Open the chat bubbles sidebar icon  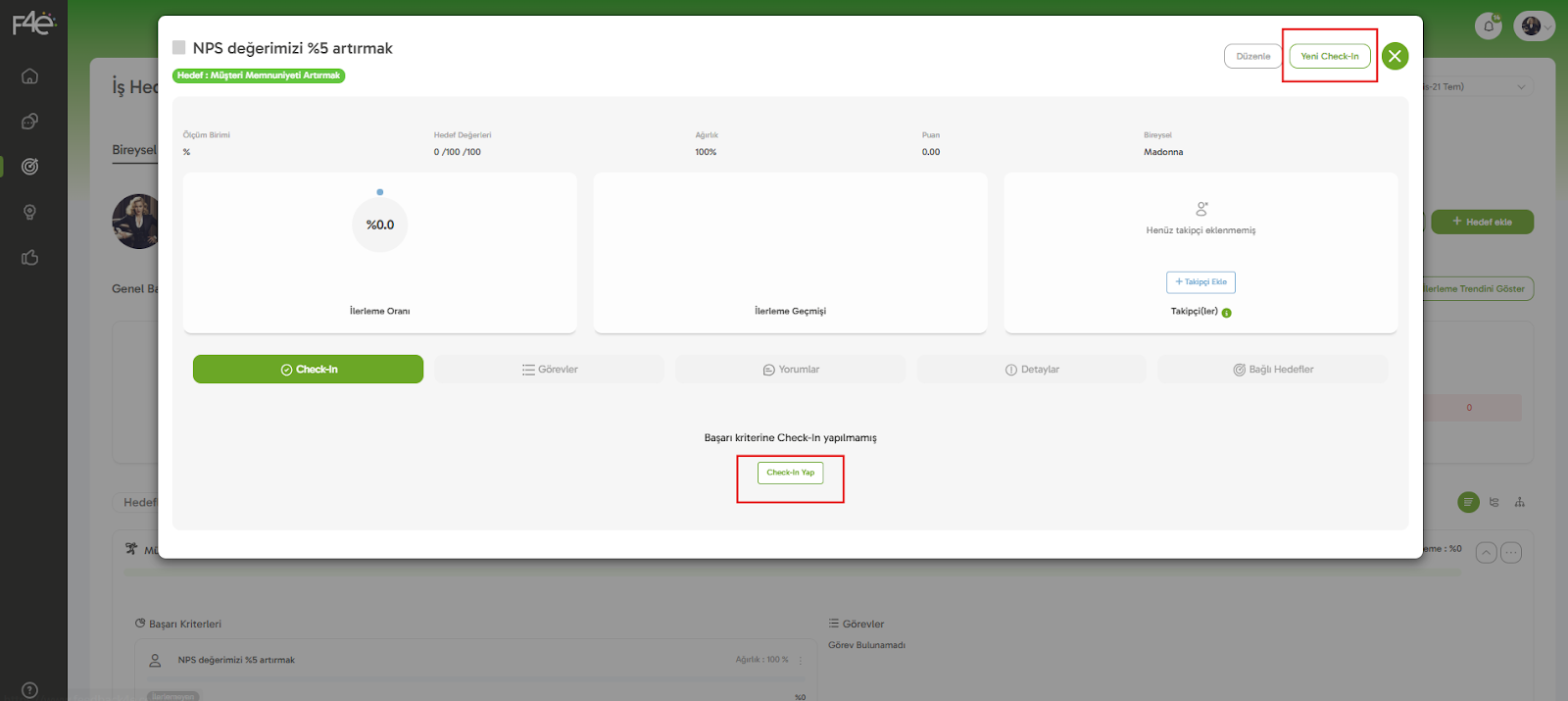30,122
